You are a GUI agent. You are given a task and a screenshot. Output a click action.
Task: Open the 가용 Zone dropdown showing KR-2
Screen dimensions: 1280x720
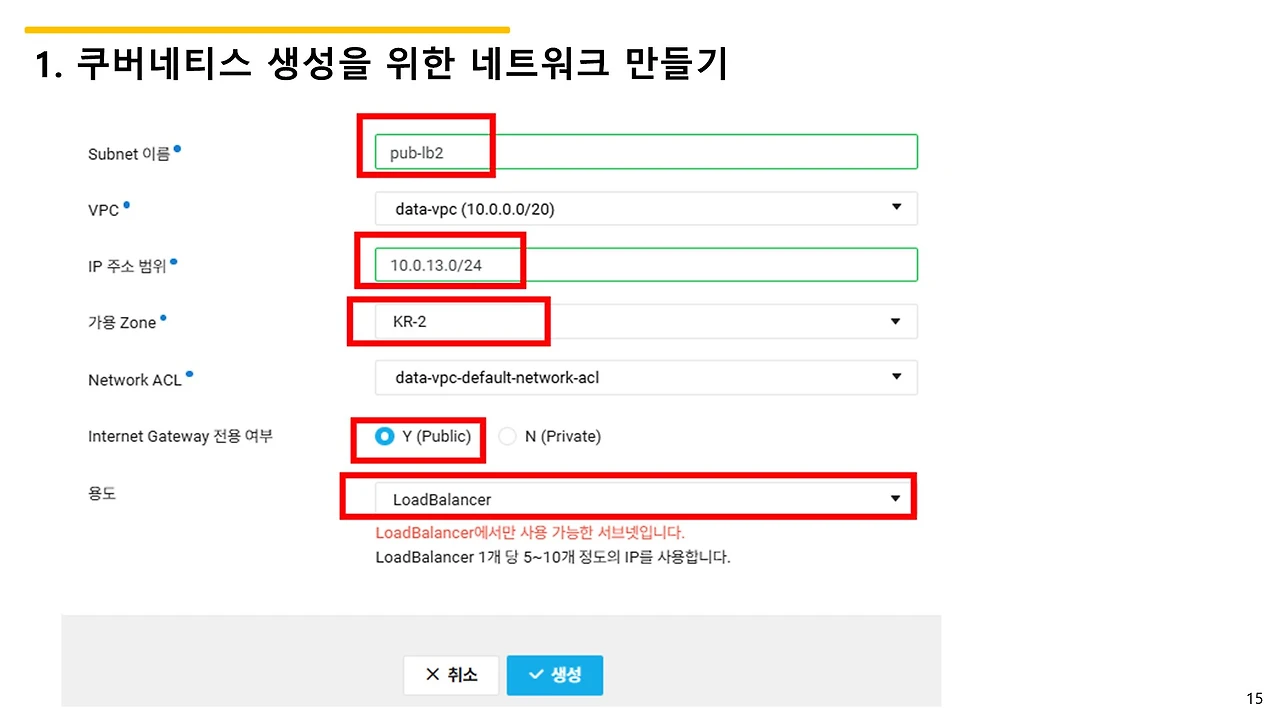pos(646,321)
